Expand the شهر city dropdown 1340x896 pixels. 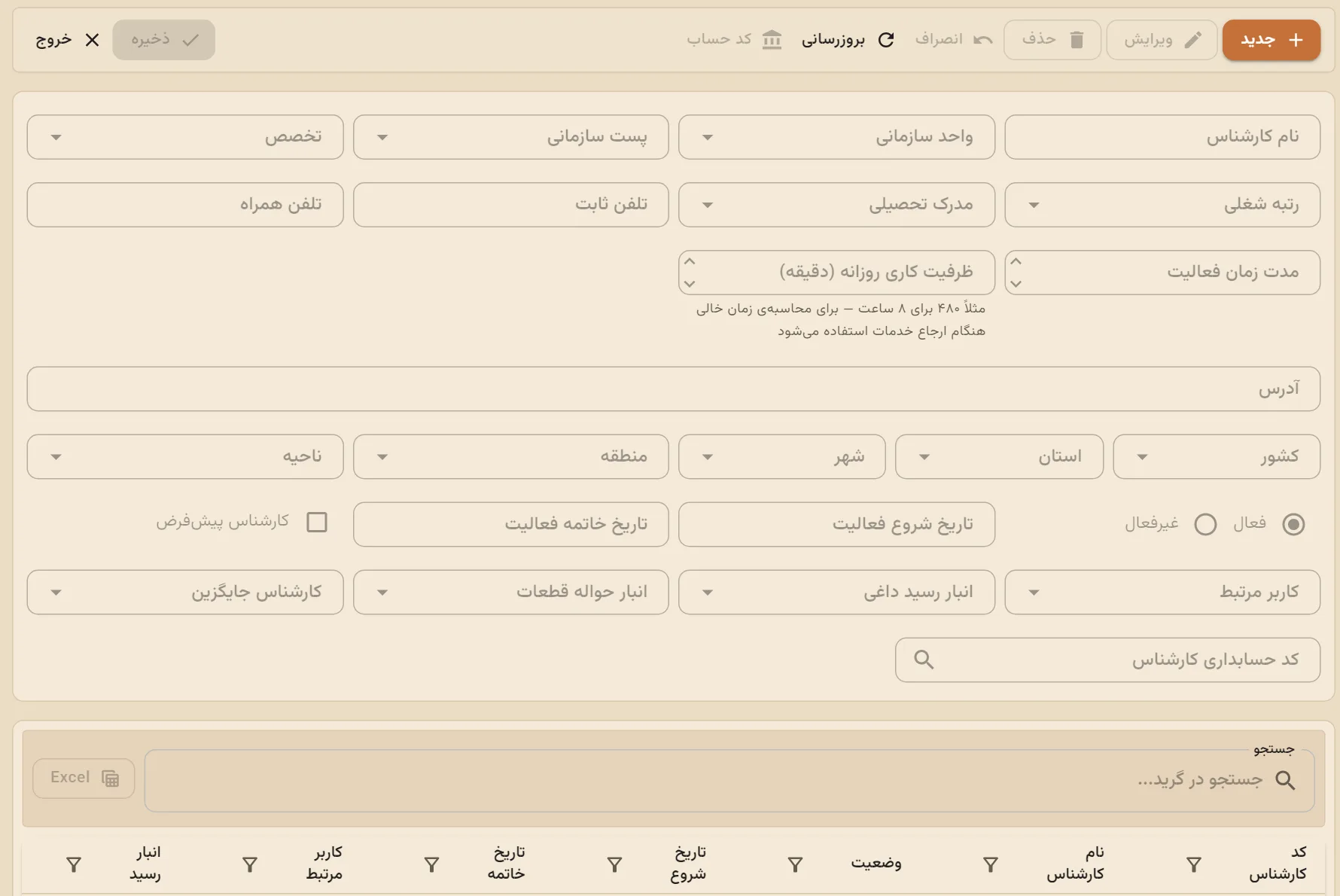[x=782, y=457]
